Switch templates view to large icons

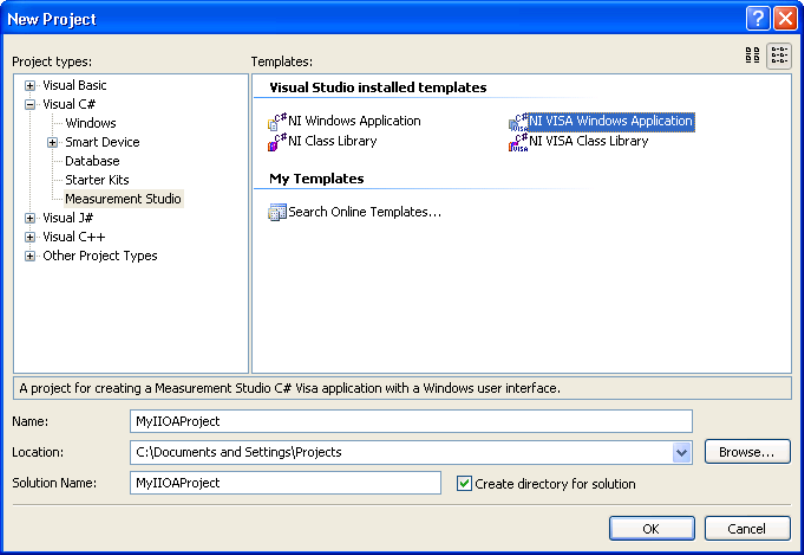pyautogui.click(x=752, y=55)
